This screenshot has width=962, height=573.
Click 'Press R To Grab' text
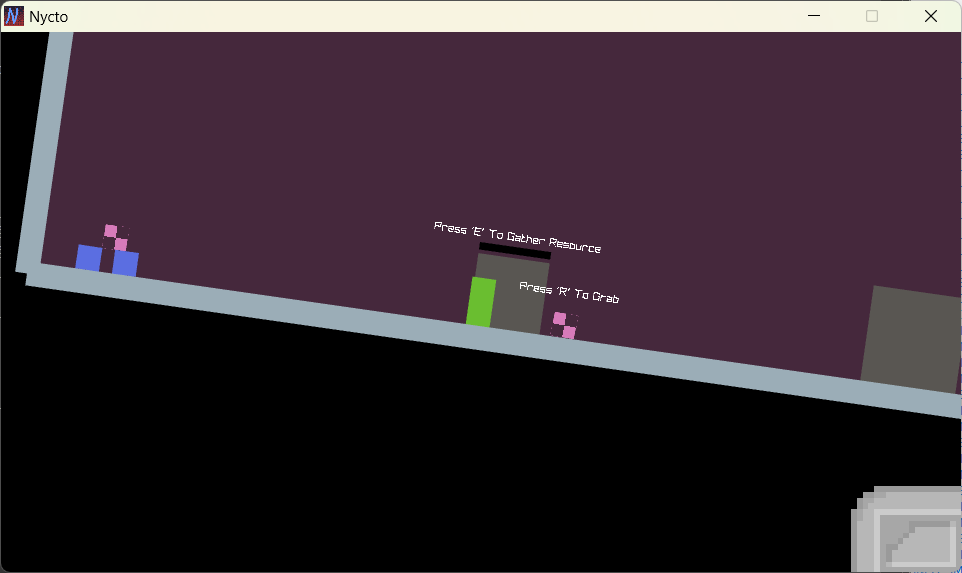pyautogui.click(x=569, y=292)
